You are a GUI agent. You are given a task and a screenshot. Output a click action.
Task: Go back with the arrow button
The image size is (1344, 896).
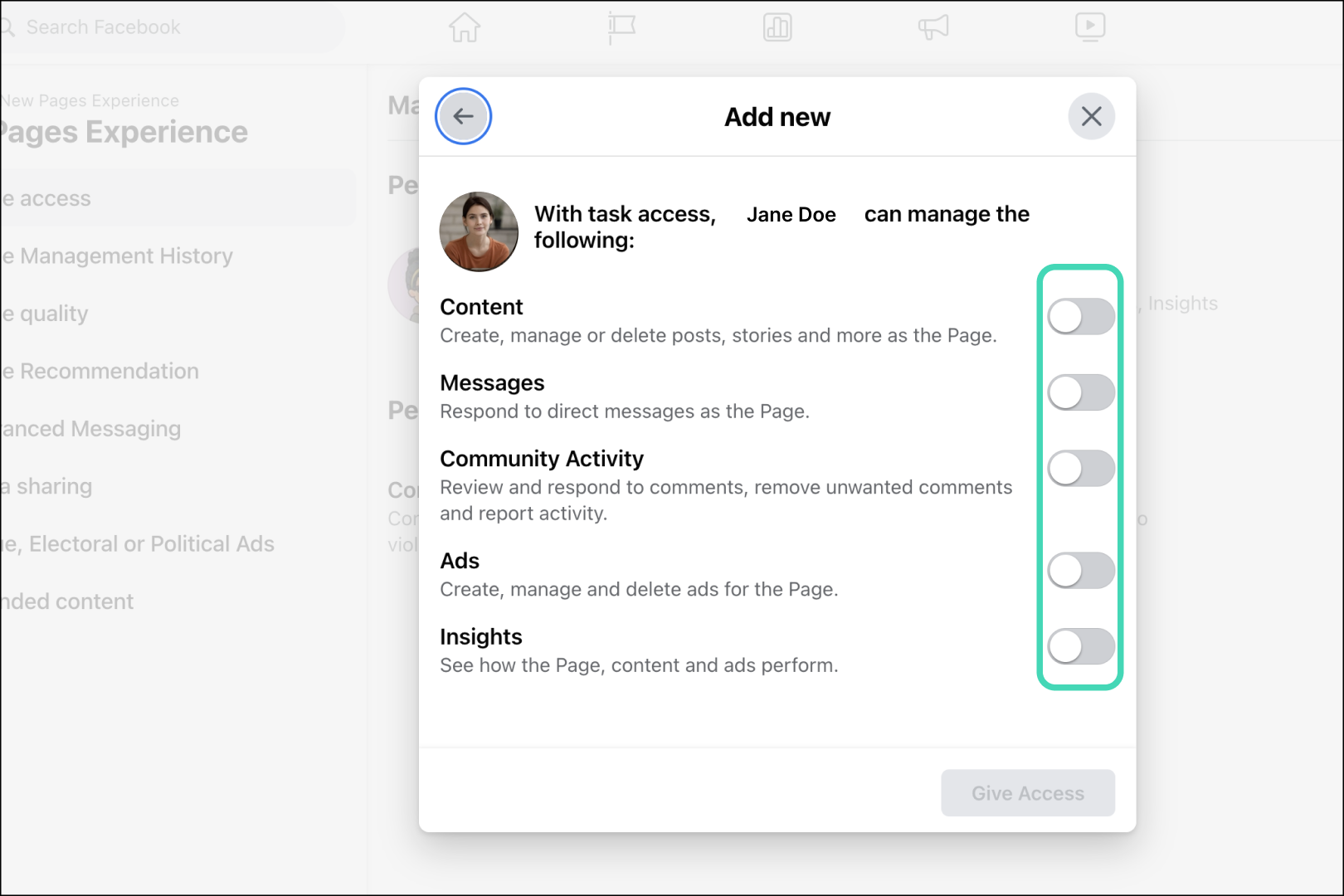463,116
